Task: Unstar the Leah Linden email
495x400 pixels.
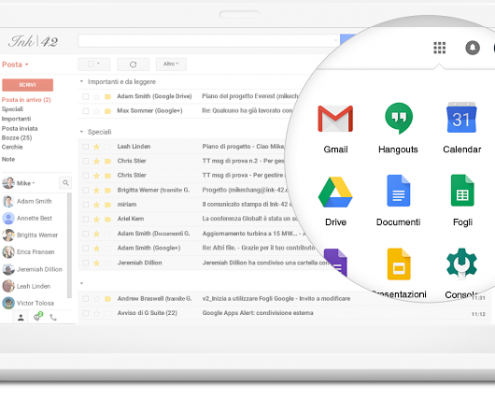Action: 96,147
